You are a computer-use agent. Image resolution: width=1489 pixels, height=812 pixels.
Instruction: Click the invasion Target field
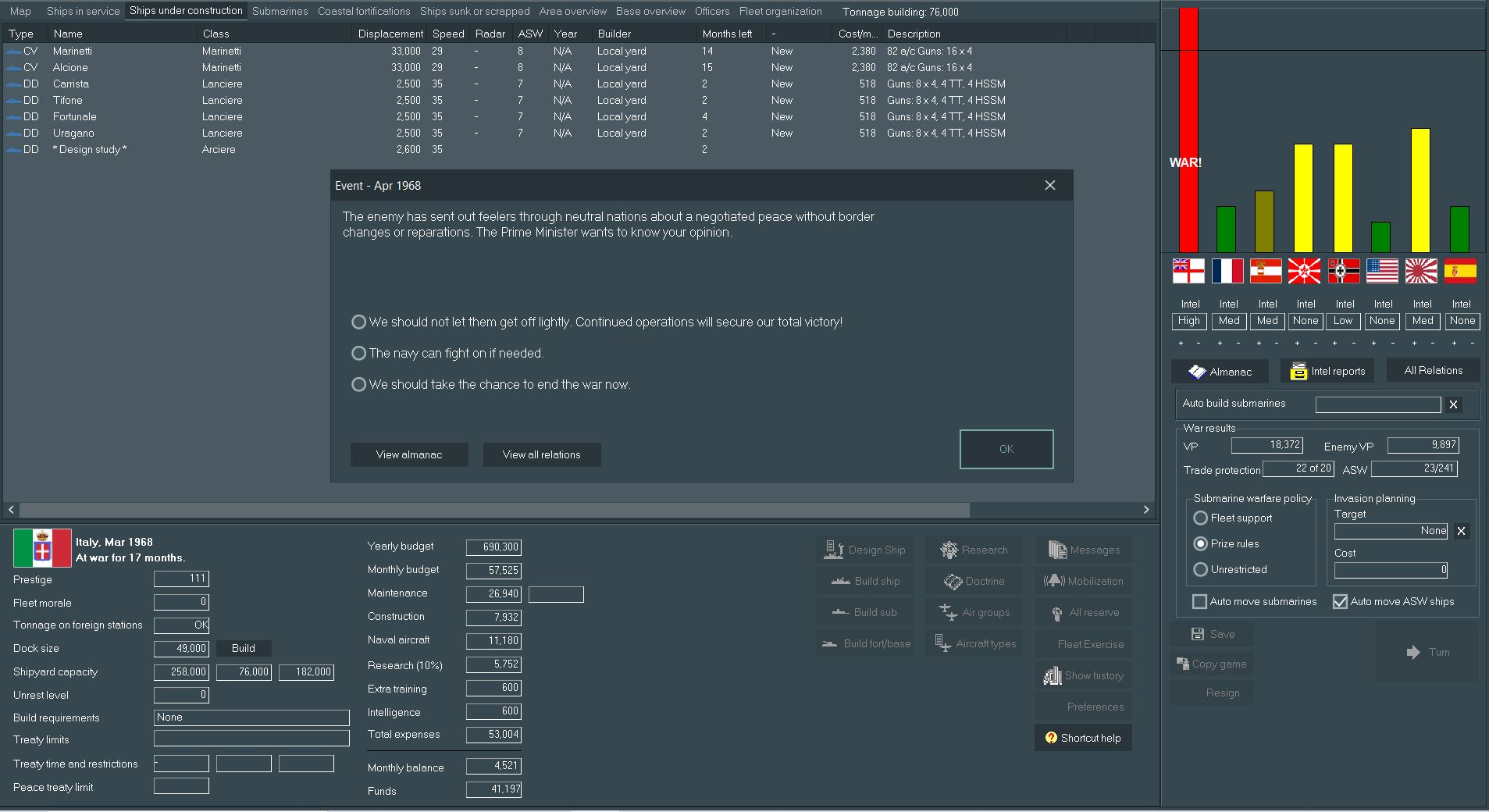pos(1391,531)
